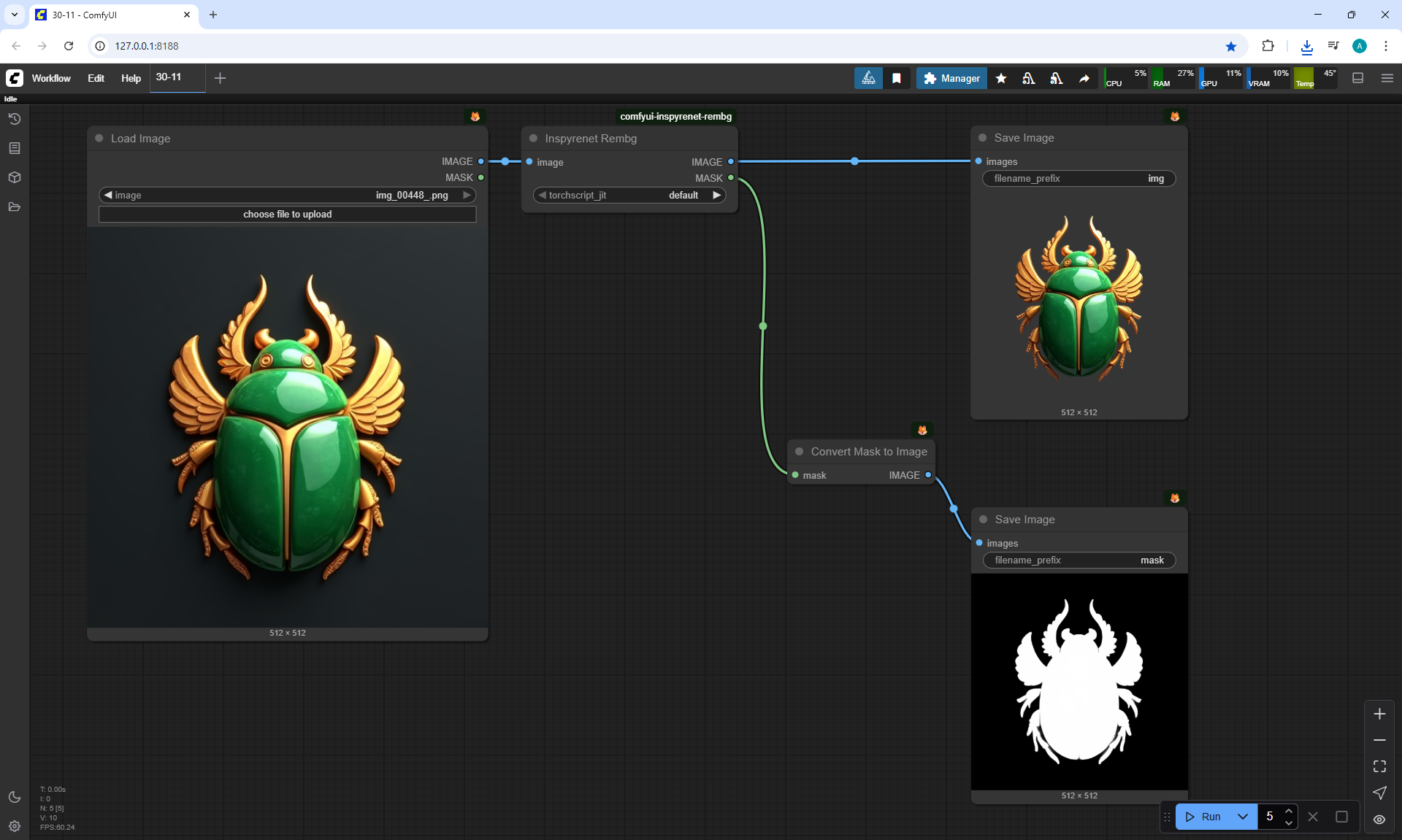Open the Workflow menu

51,78
